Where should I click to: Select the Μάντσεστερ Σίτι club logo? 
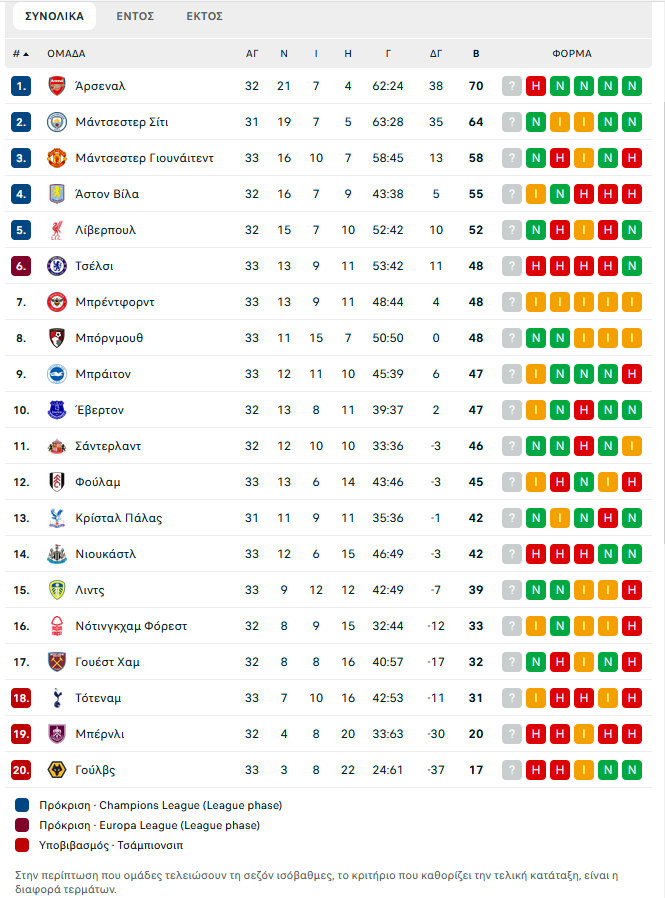(55, 122)
